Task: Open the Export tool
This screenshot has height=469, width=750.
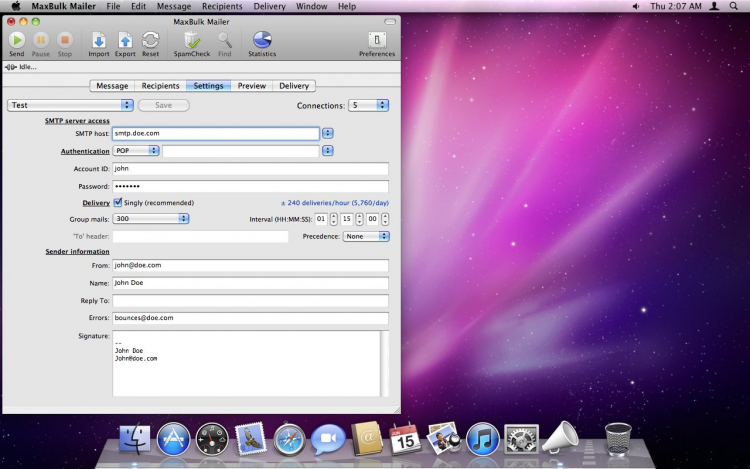Action: click(125, 40)
